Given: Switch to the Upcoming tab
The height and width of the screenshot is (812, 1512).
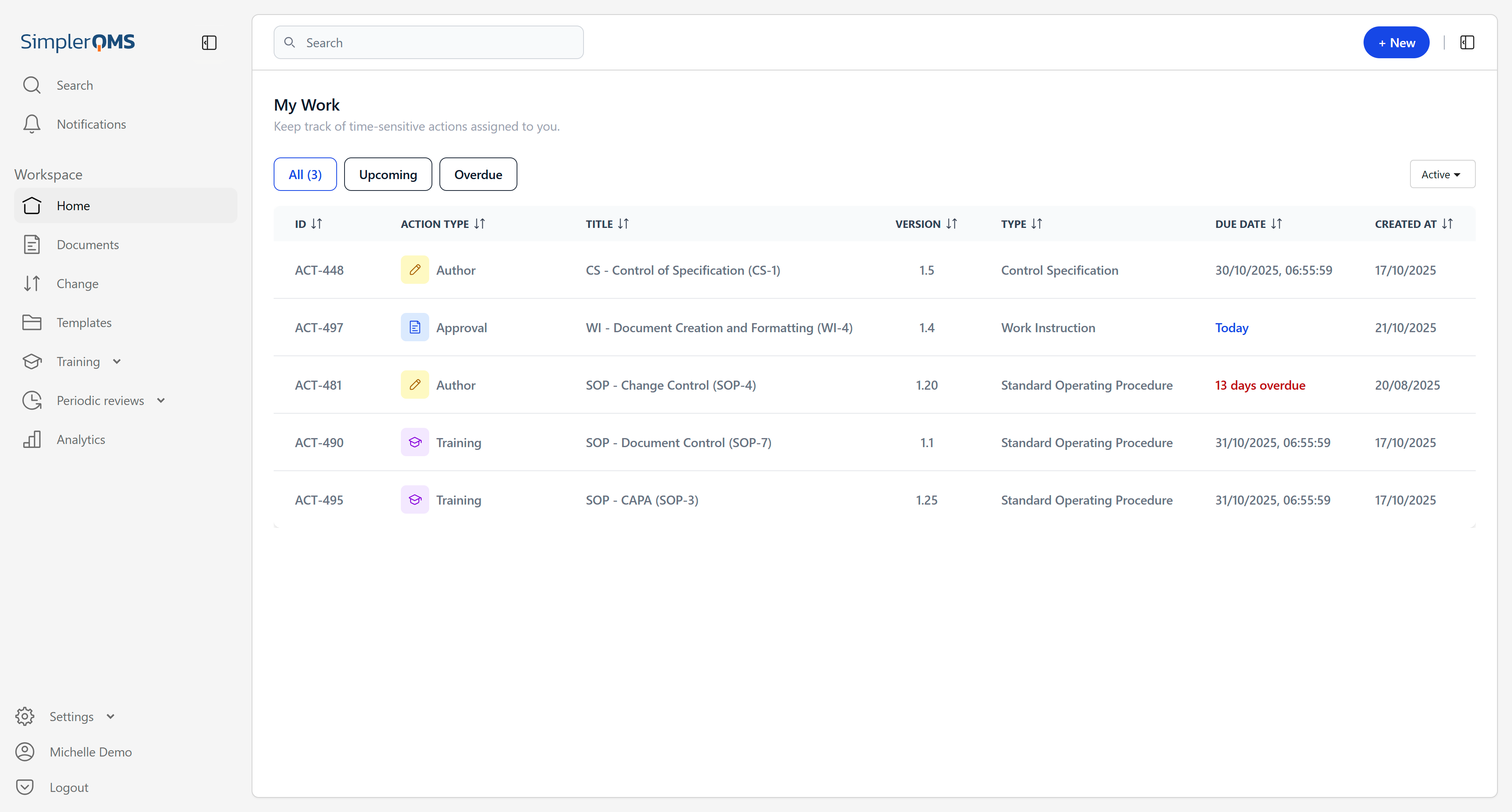Looking at the screenshot, I should (x=387, y=174).
